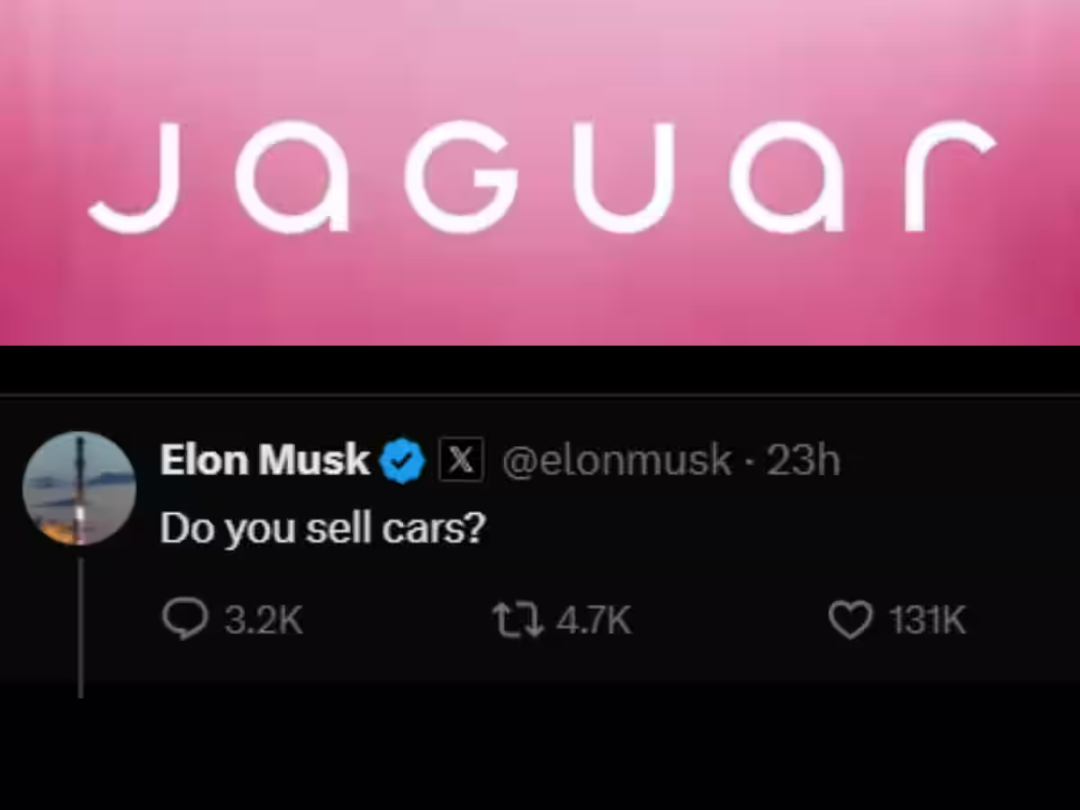Viewport: 1080px width, 810px height.
Task: Open the 23h timestamp link
Action: pos(803,460)
